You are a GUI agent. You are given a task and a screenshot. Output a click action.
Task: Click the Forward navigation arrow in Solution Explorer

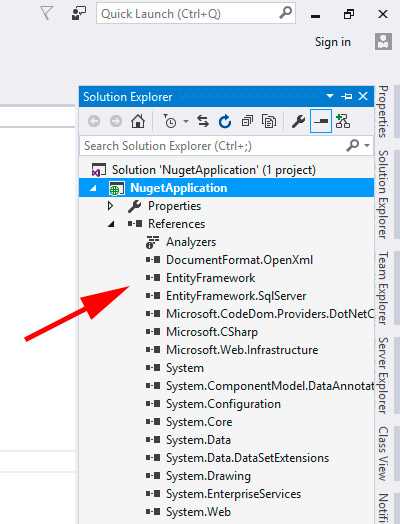tap(116, 121)
